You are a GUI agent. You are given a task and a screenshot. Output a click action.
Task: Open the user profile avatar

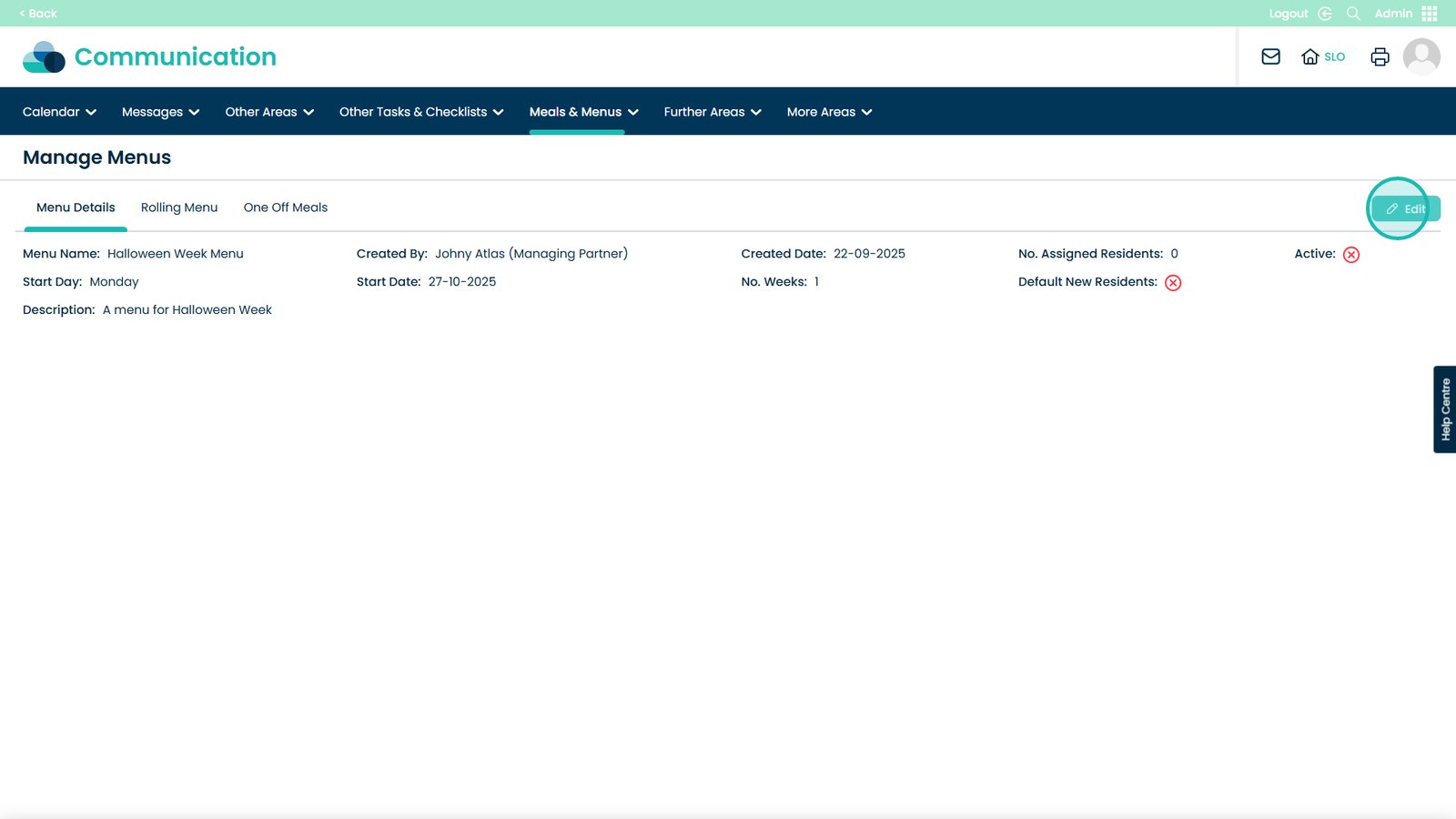tap(1421, 56)
